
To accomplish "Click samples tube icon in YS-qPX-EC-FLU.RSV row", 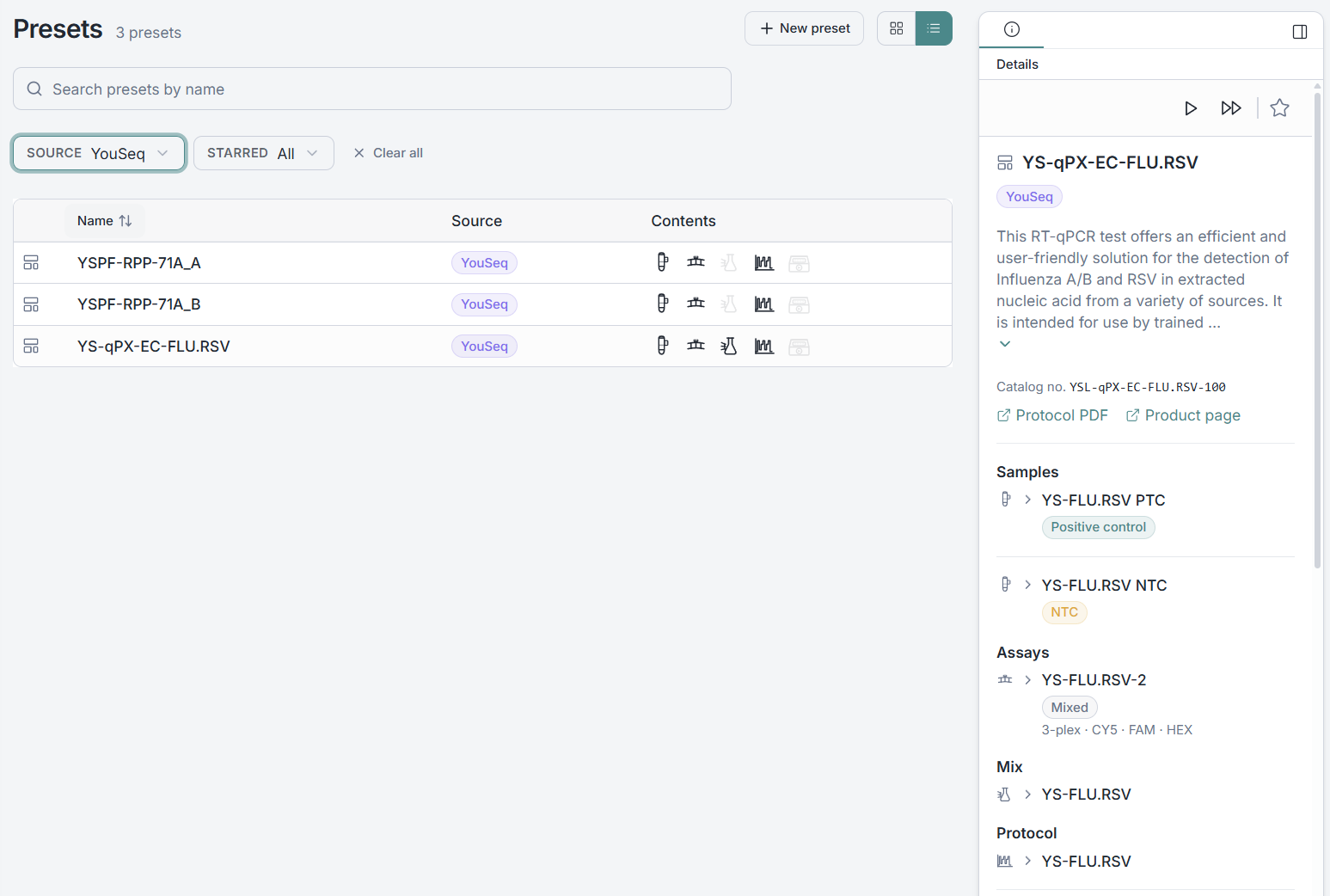I will click(x=662, y=346).
